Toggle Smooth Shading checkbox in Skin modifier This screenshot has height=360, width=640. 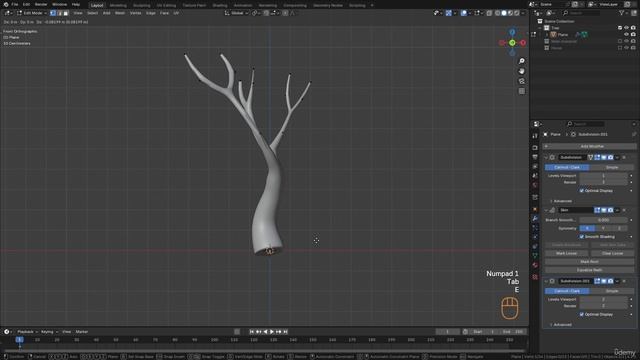pyautogui.click(x=582, y=237)
